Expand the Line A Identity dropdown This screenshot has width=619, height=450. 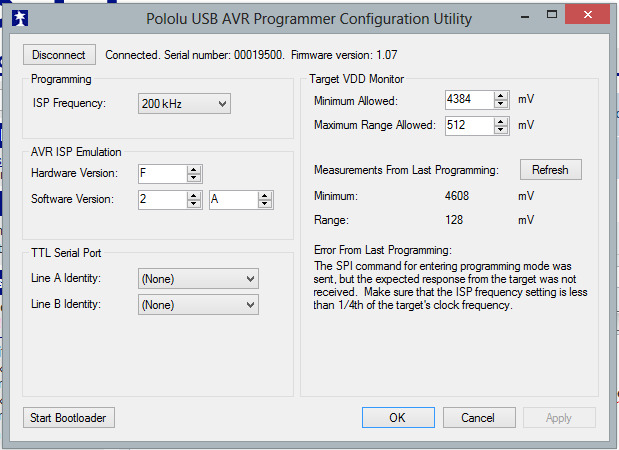pyautogui.click(x=197, y=278)
